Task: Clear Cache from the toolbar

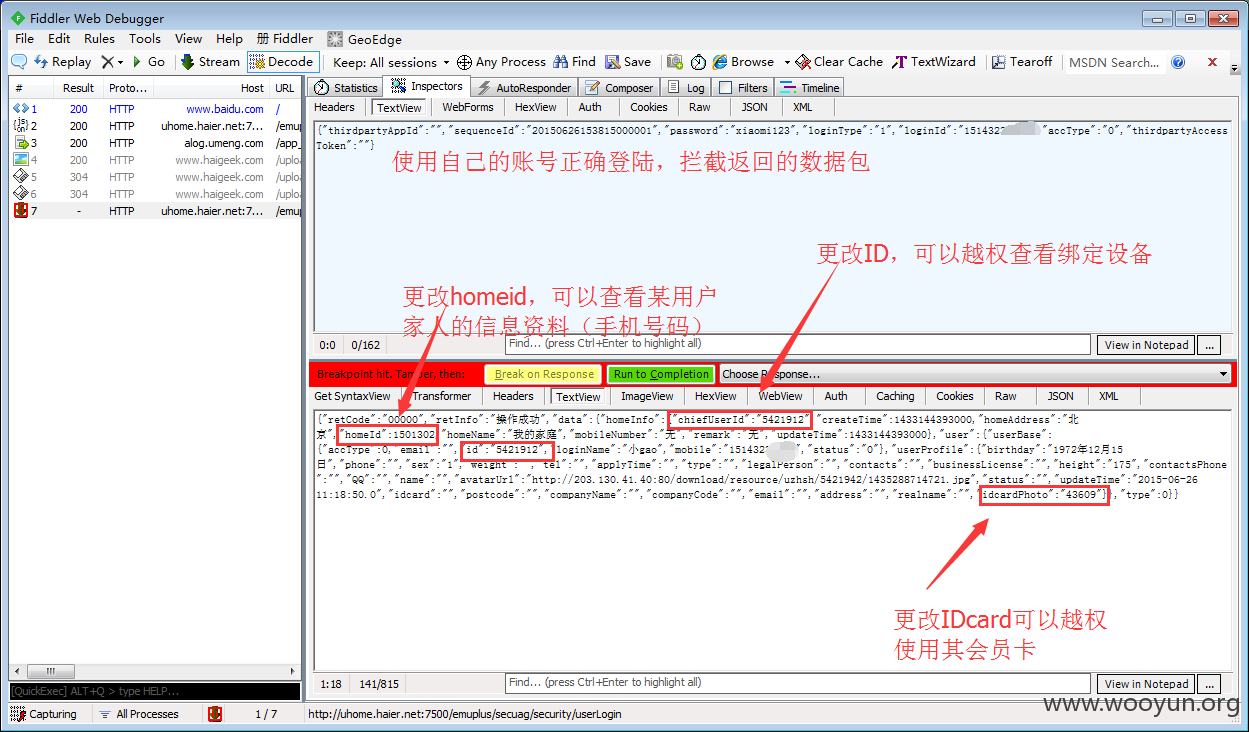Action: (840, 62)
